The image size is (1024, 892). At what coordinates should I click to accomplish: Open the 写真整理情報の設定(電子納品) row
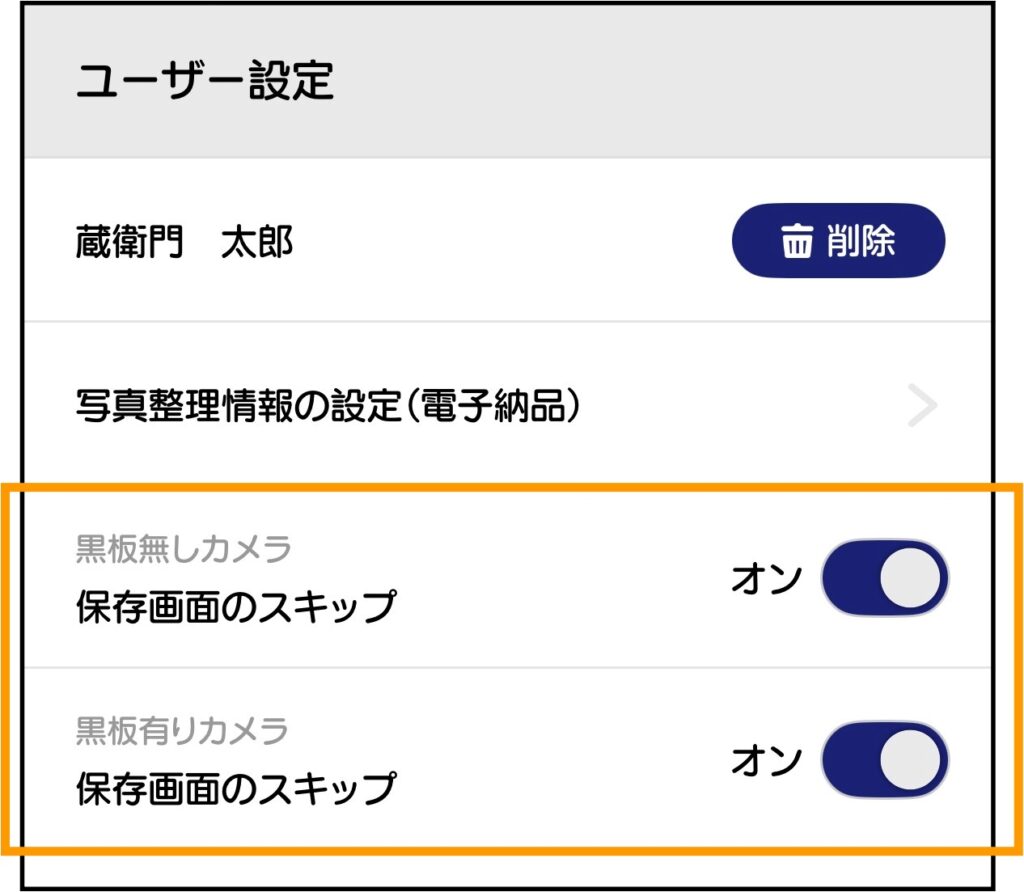[x=328, y=406]
